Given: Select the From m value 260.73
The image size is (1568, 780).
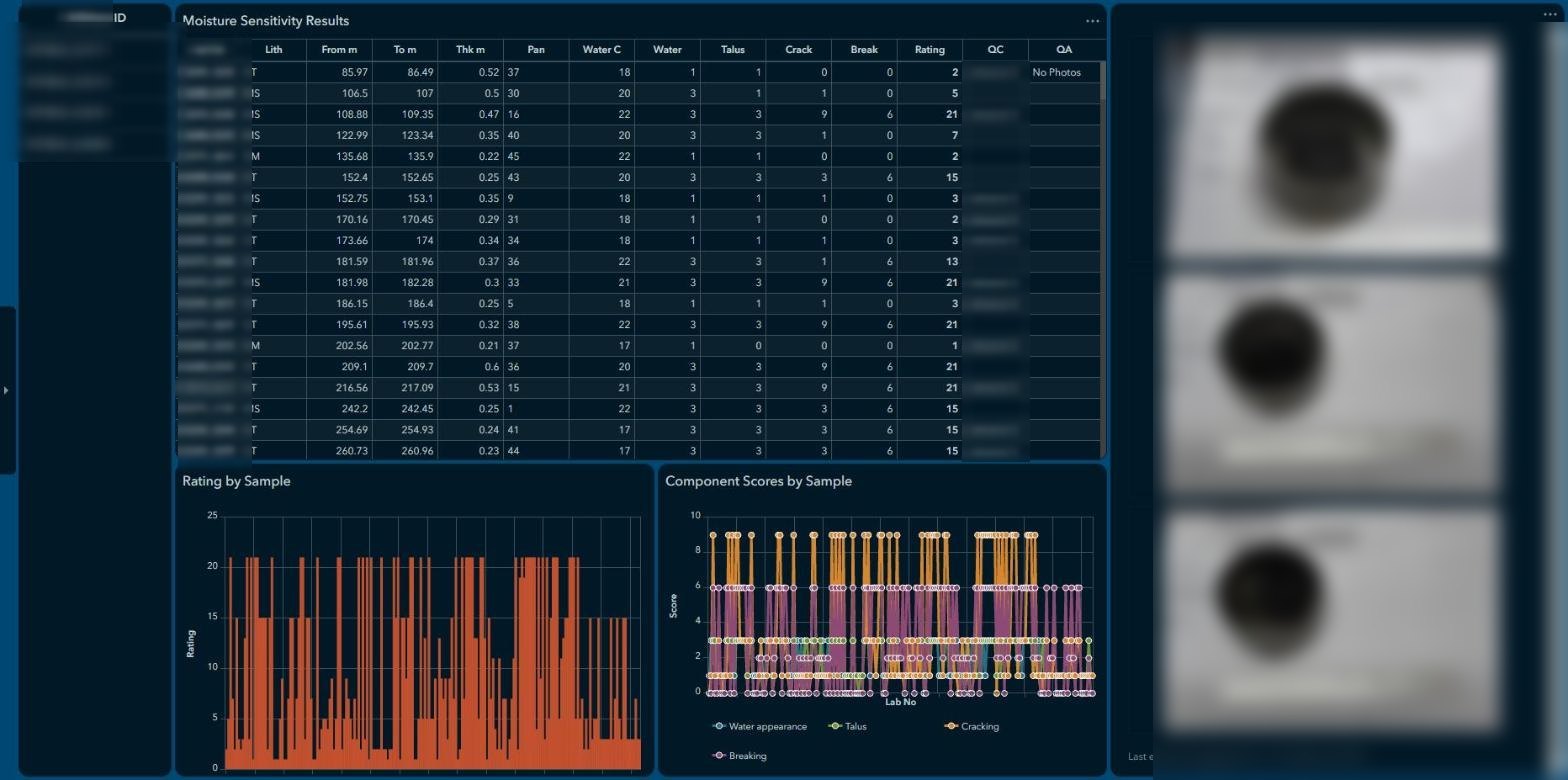Looking at the screenshot, I should point(339,450).
